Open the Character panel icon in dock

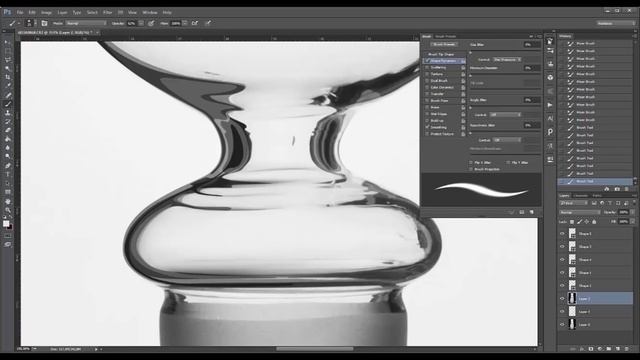(x=550, y=118)
